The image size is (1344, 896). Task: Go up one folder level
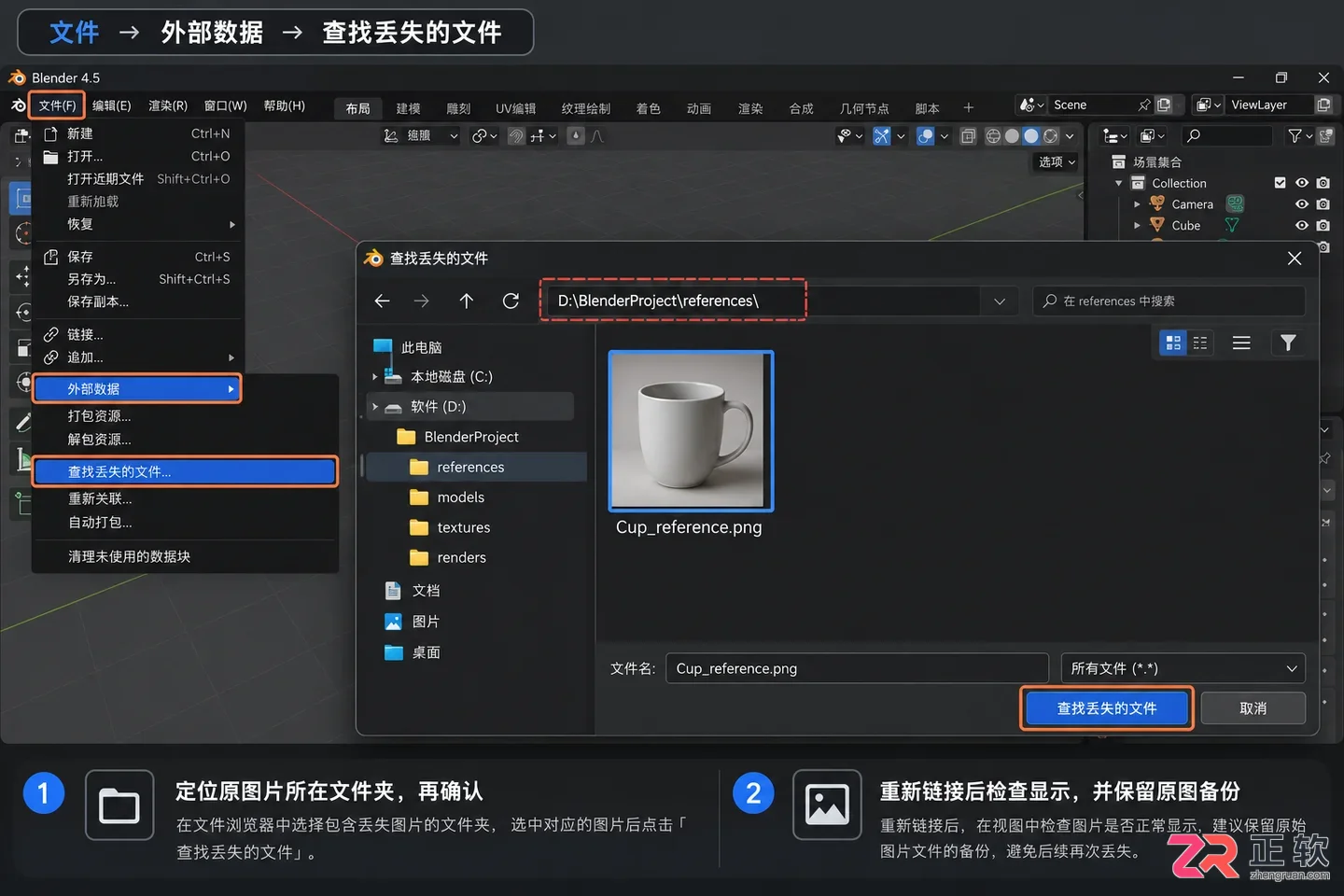(x=466, y=301)
